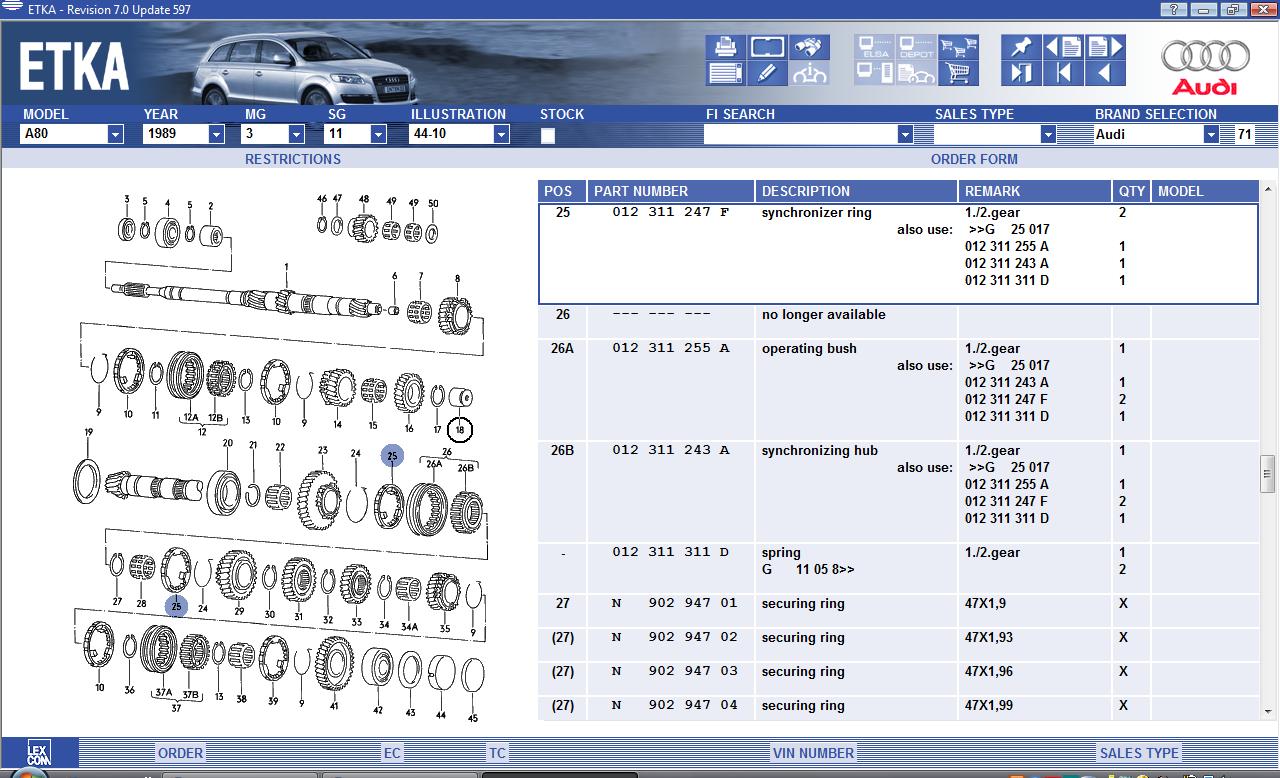Click the printer icon in toolbar
Image resolution: width=1280 pixels, height=778 pixels.
pos(725,47)
